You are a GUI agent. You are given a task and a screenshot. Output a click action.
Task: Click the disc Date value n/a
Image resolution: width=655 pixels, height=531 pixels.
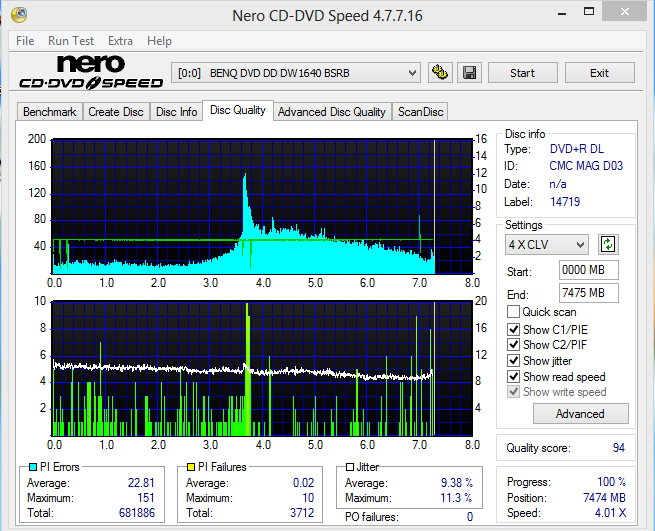click(558, 184)
